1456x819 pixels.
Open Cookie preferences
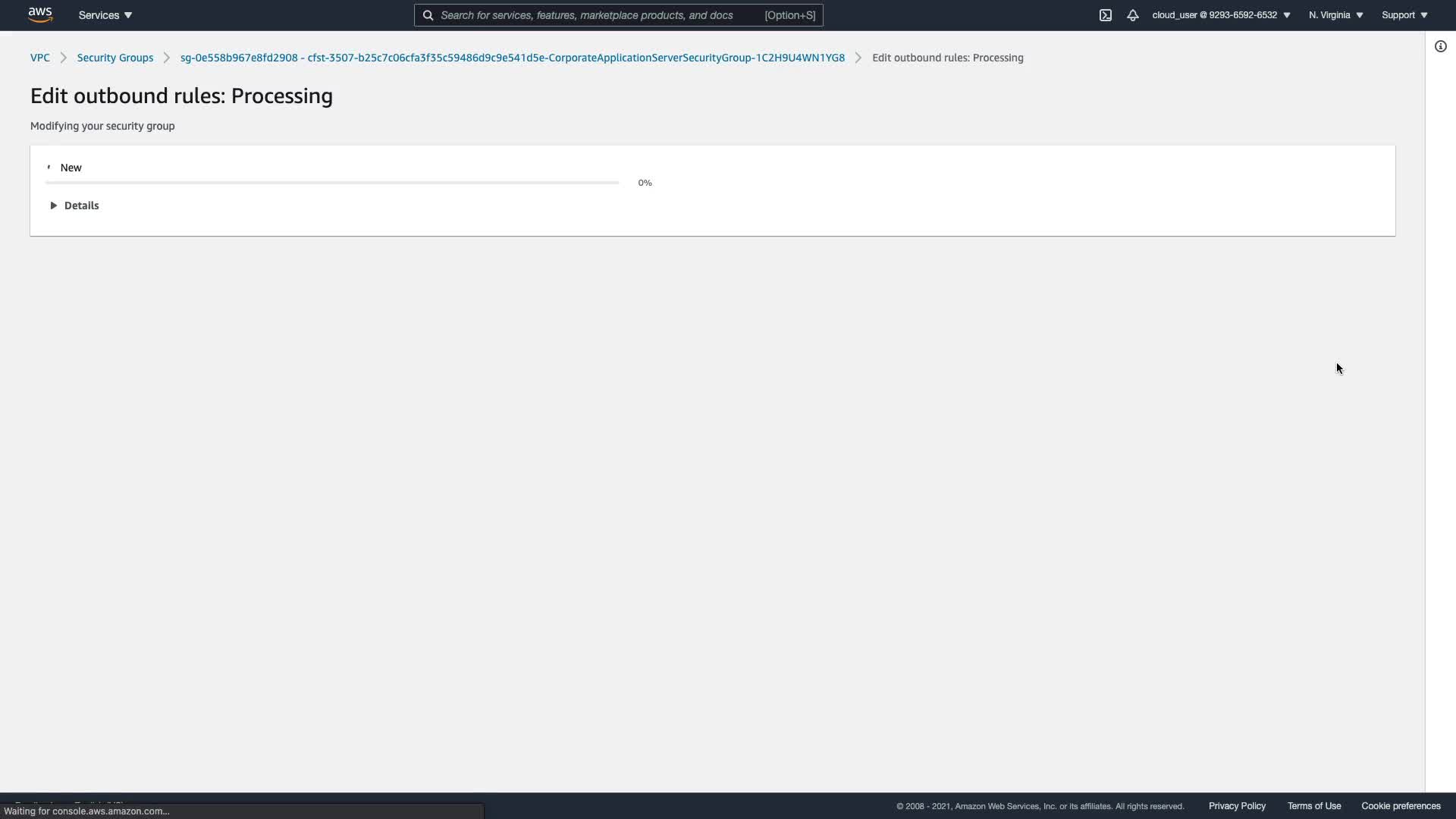pyautogui.click(x=1401, y=806)
